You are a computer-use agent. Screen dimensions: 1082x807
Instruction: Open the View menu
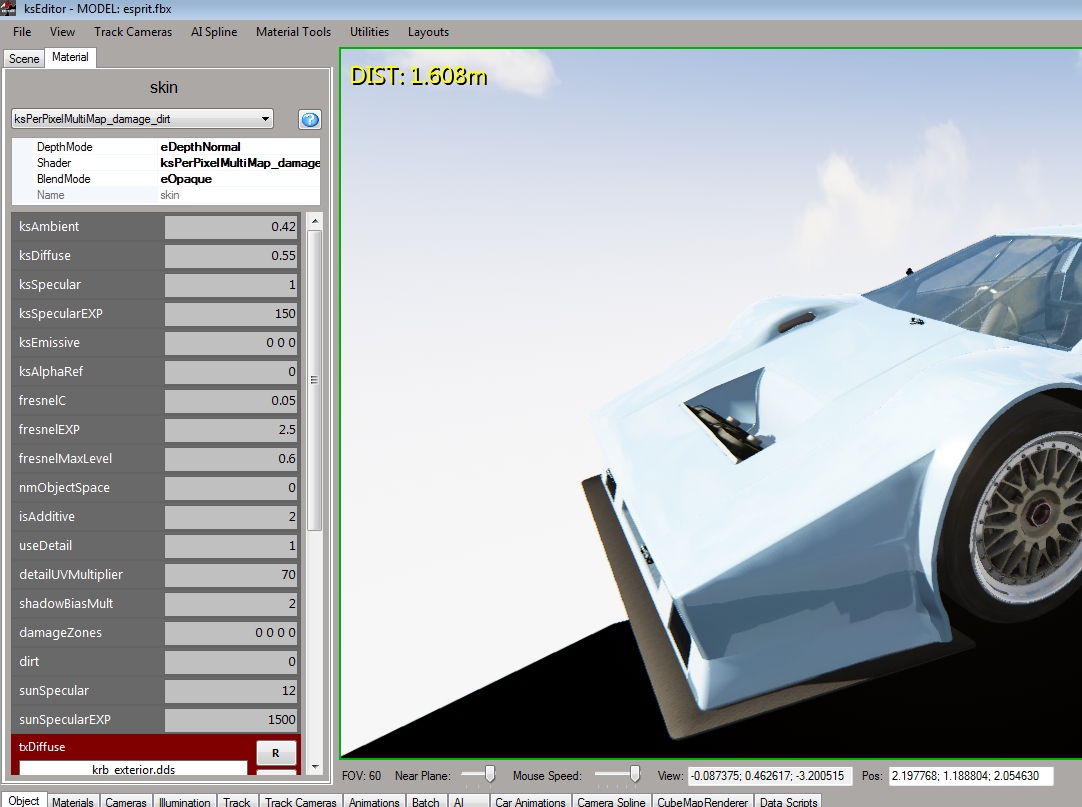(62, 32)
